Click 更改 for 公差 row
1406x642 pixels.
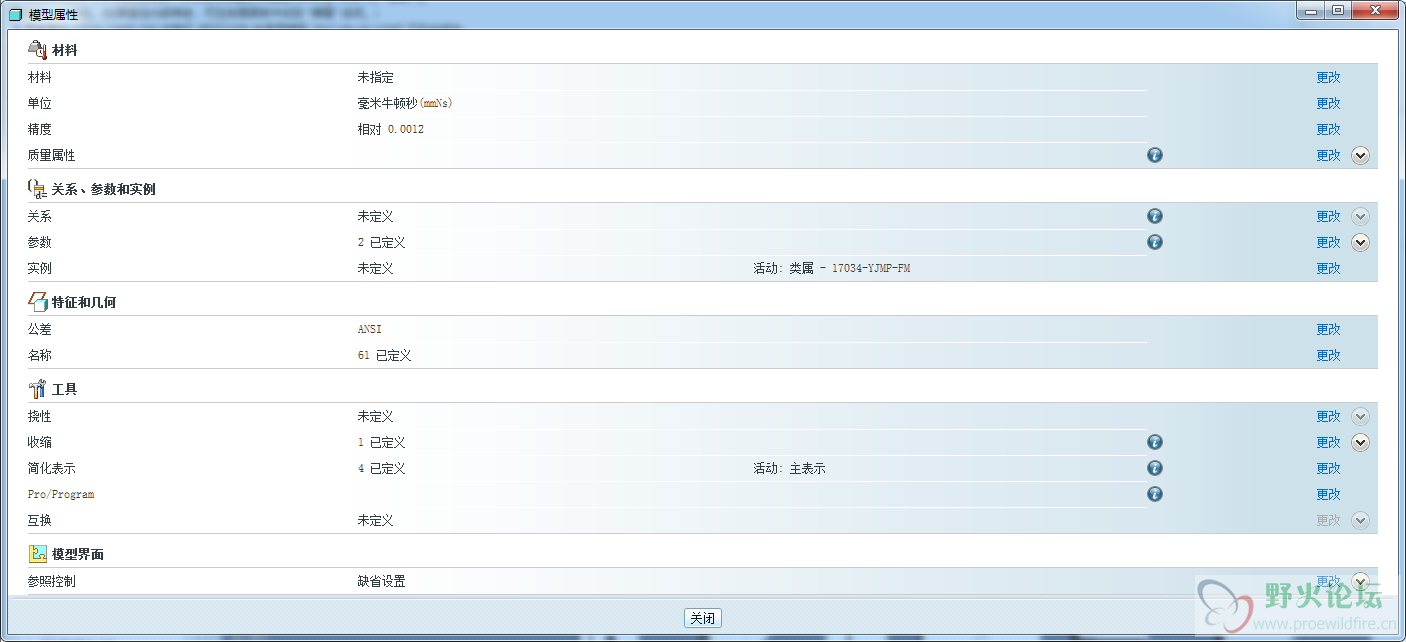tap(1328, 329)
